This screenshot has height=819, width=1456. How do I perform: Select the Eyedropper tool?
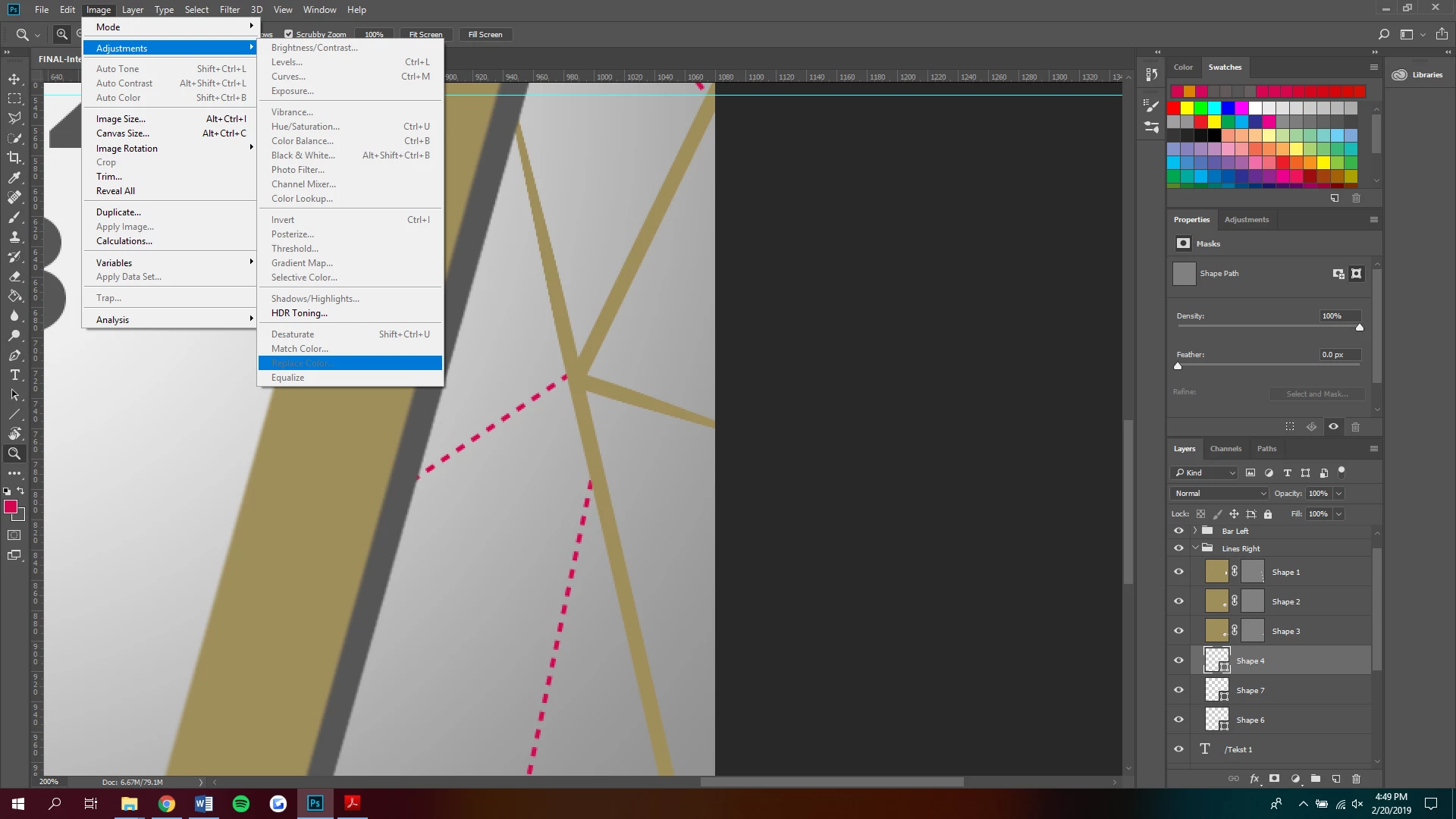pyautogui.click(x=14, y=177)
